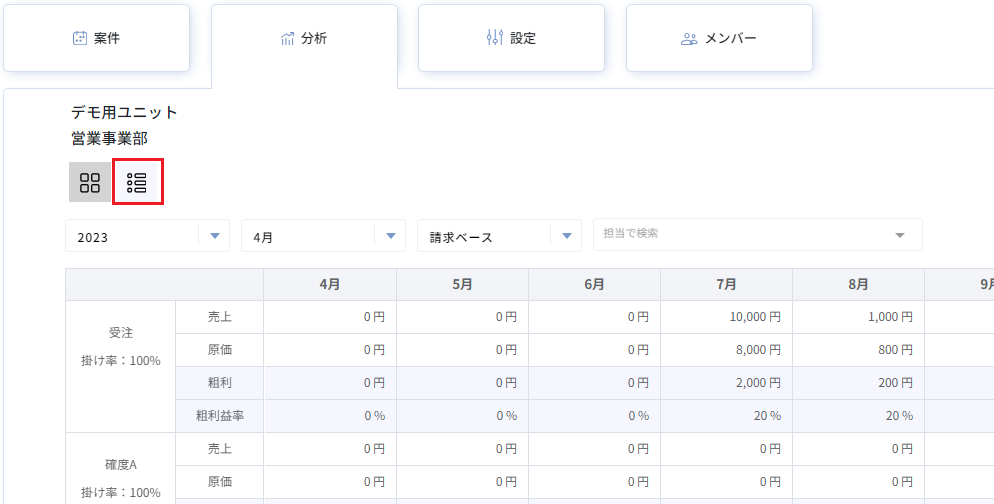The image size is (994, 504).
Task: Click the 20 % cell under 8月
Action: [858, 416]
